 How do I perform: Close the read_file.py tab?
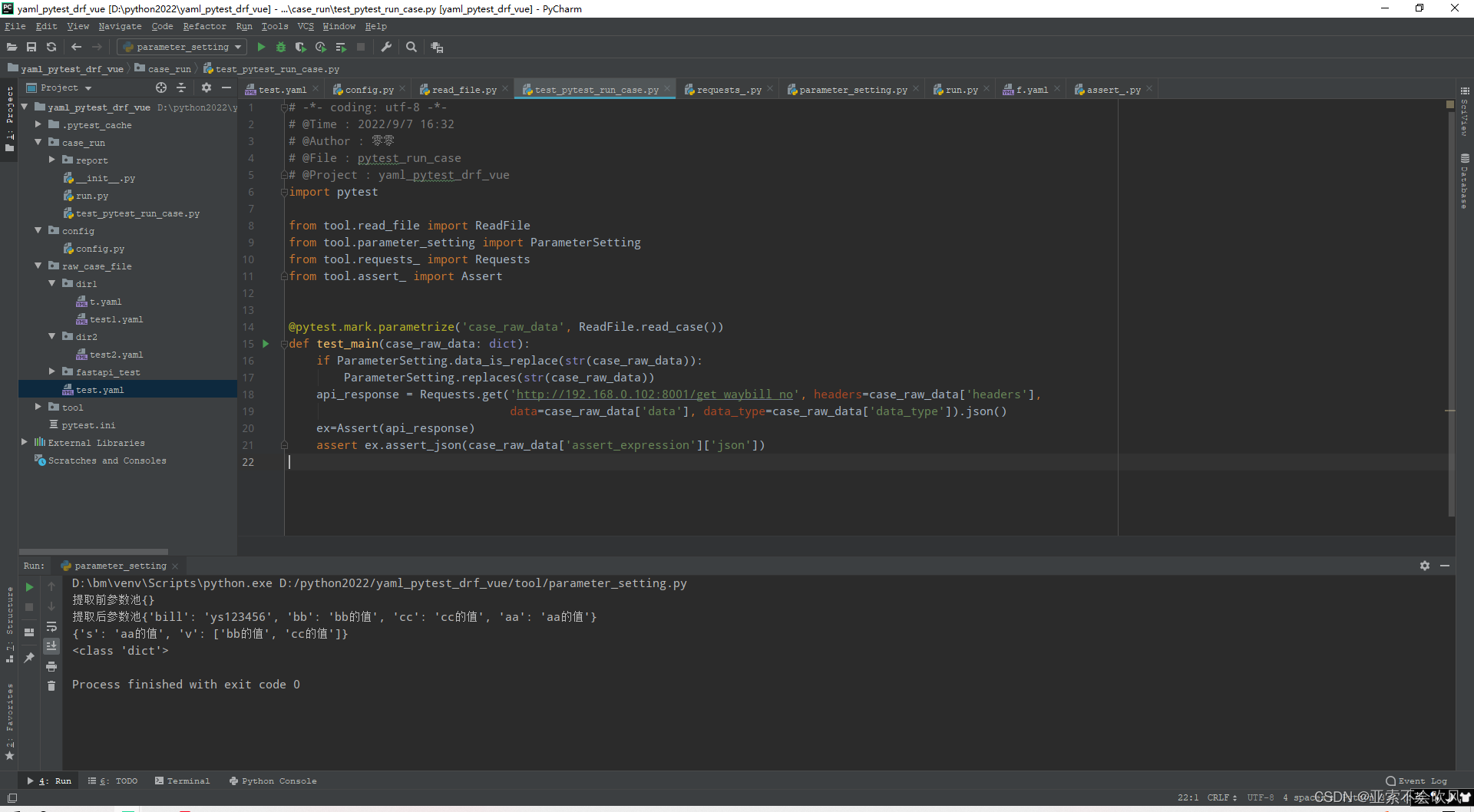click(505, 89)
